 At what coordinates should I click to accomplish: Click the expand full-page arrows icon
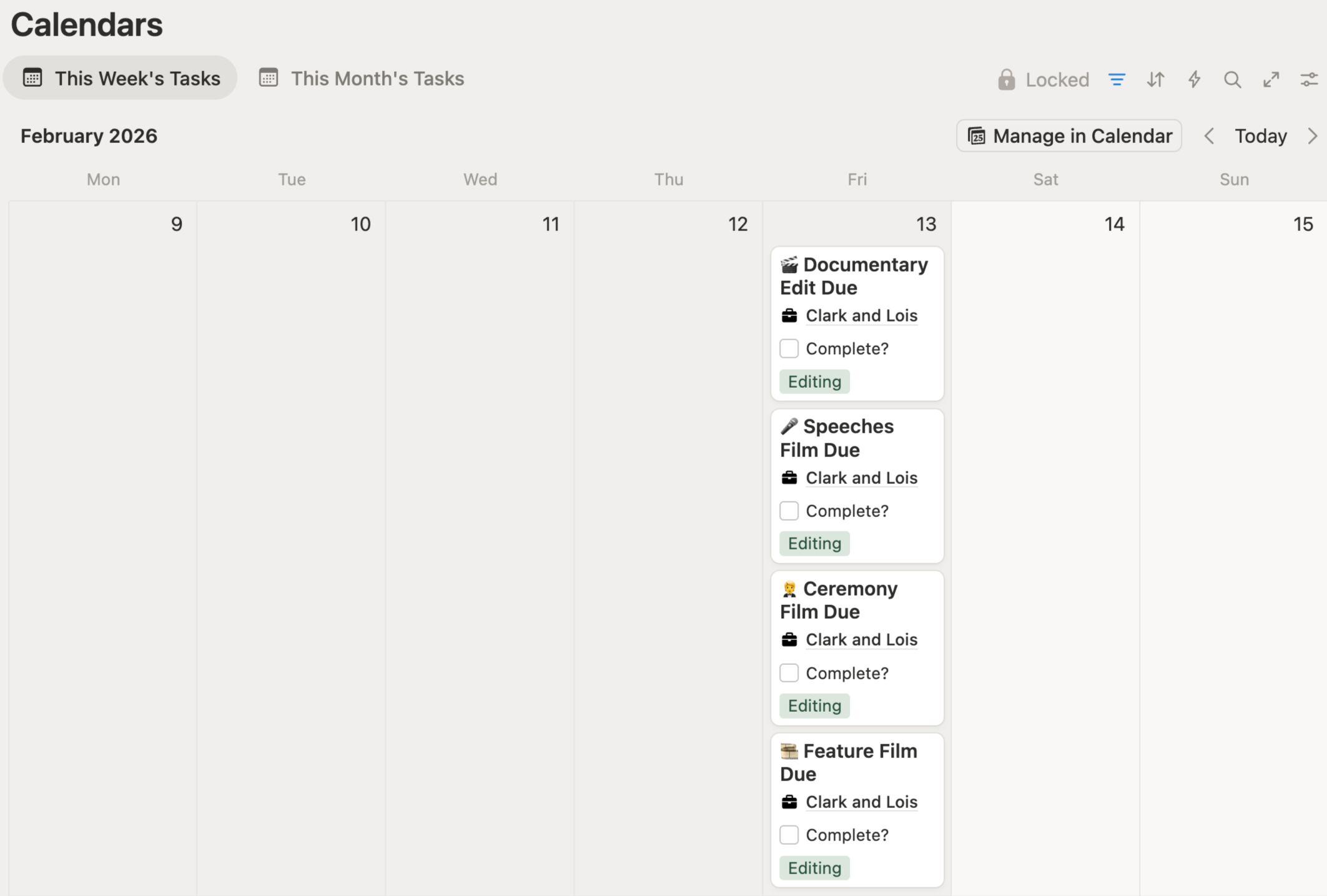coord(1271,79)
